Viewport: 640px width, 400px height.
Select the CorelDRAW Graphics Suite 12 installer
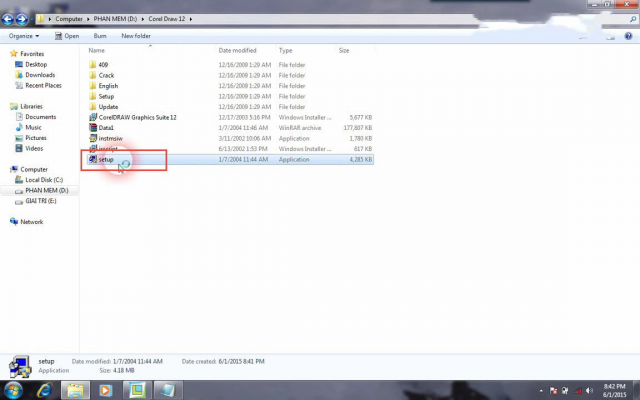click(136, 117)
